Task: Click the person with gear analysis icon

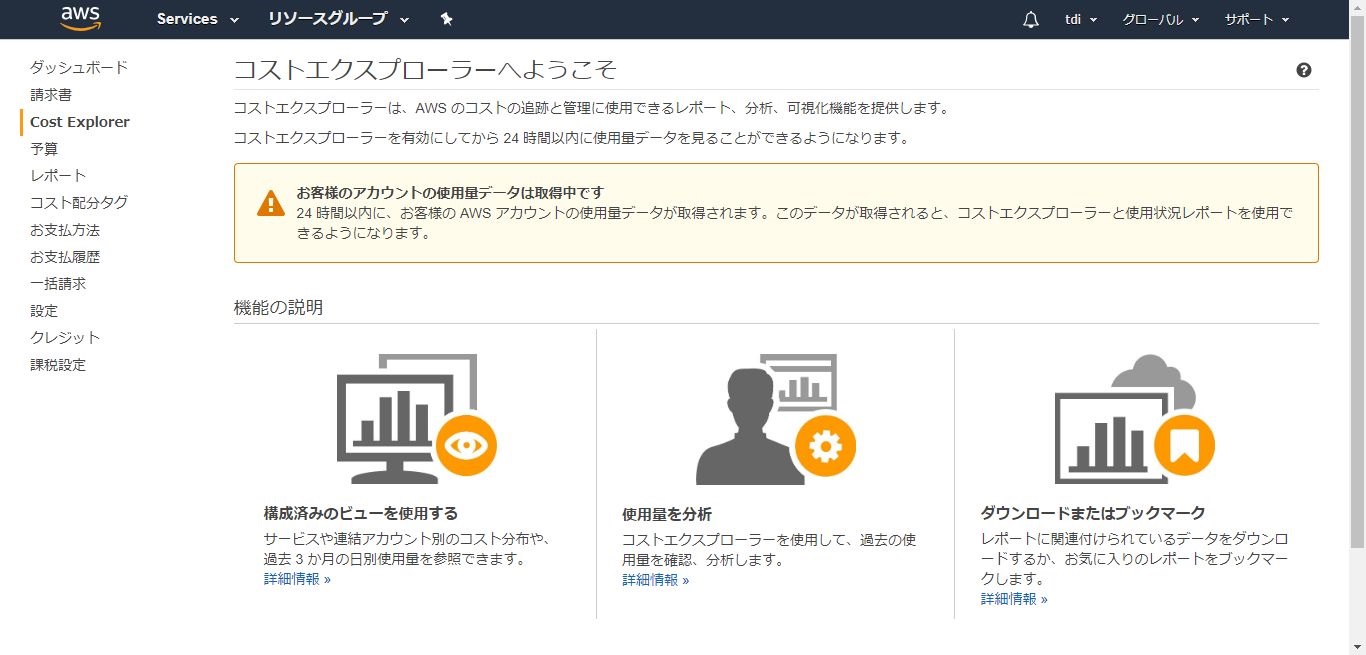Action: (x=775, y=419)
